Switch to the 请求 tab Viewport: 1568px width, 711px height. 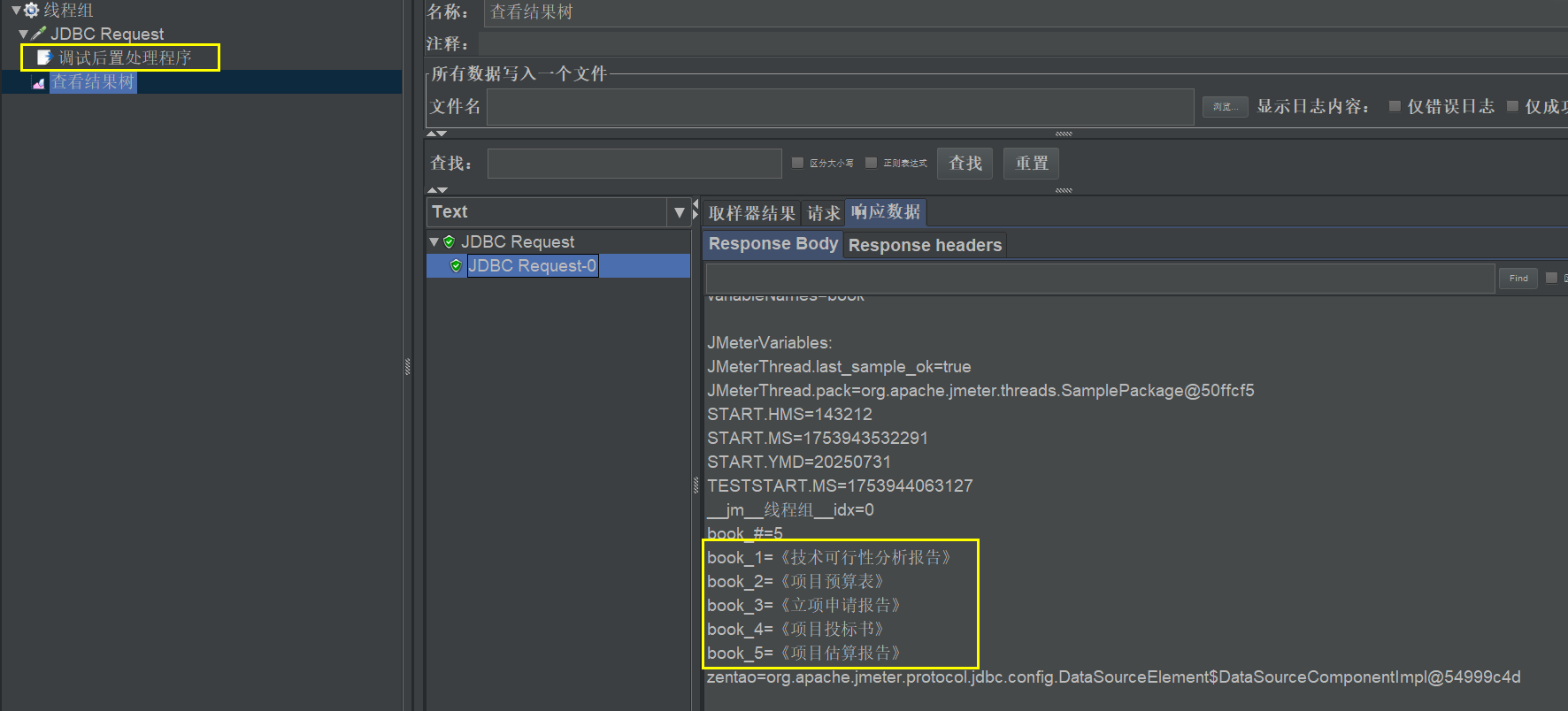click(x=823, y=213)
